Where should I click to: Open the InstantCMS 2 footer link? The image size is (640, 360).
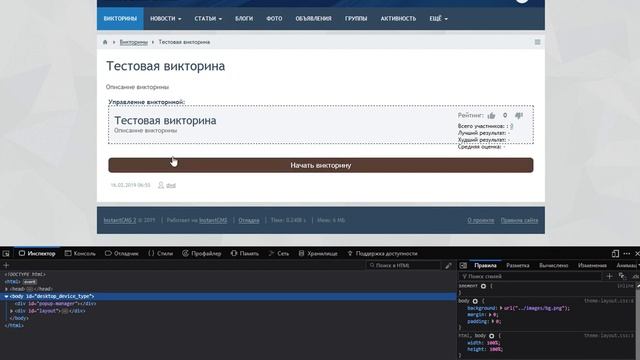point(120,220)
